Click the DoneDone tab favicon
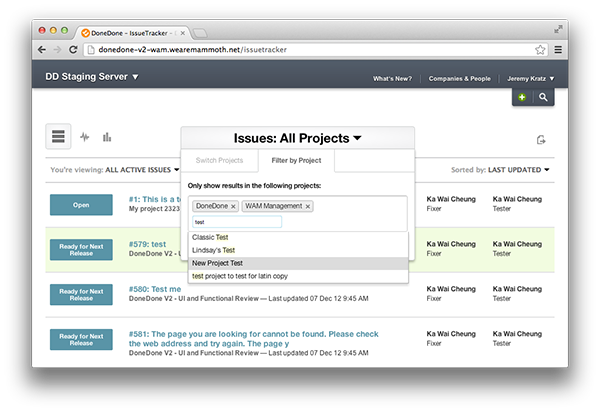 (86, 33)
